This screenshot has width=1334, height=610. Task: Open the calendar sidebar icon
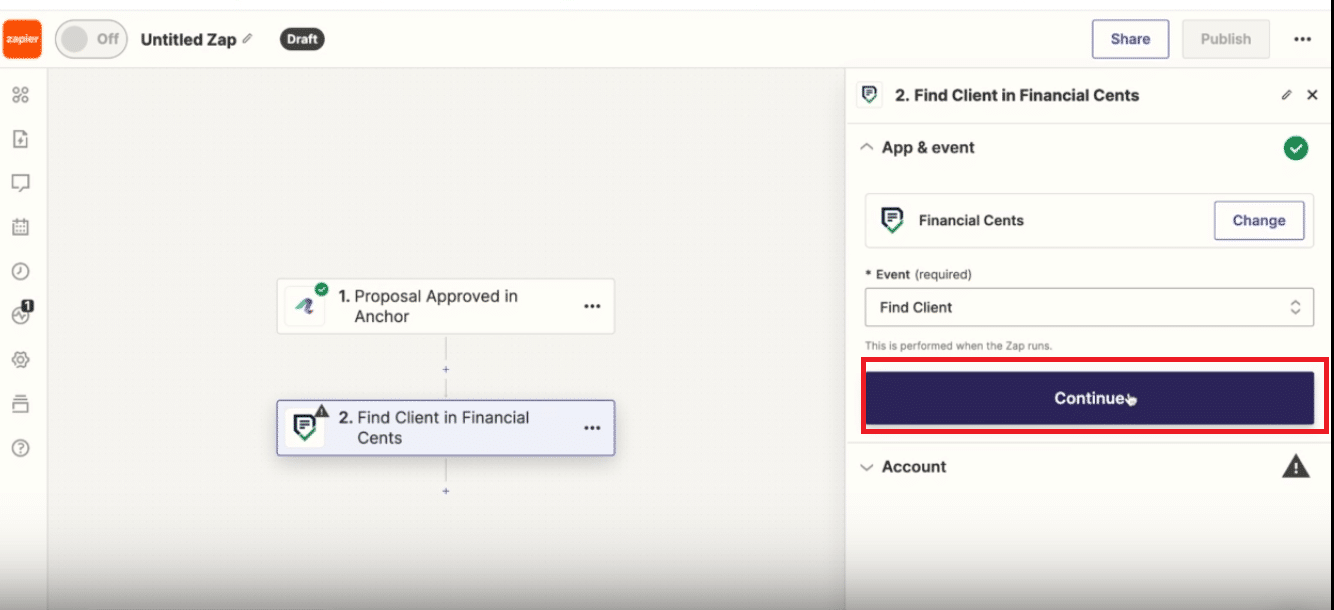[x=20, y=227]
